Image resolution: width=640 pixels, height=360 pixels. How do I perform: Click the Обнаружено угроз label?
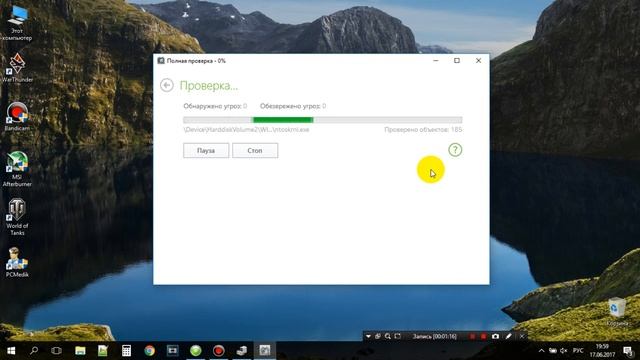coord(215,106)
